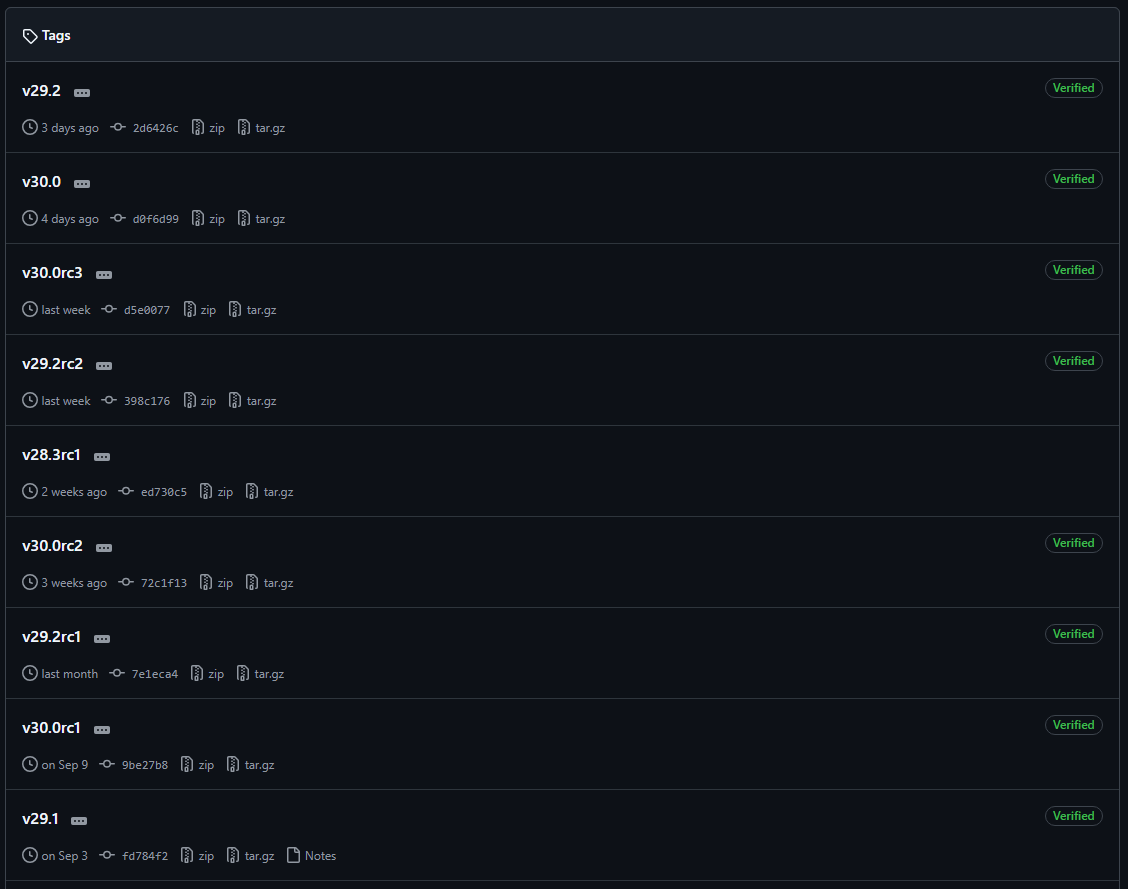
Task: Open the v29.2rc2 tag link
Action: point(53,364)
